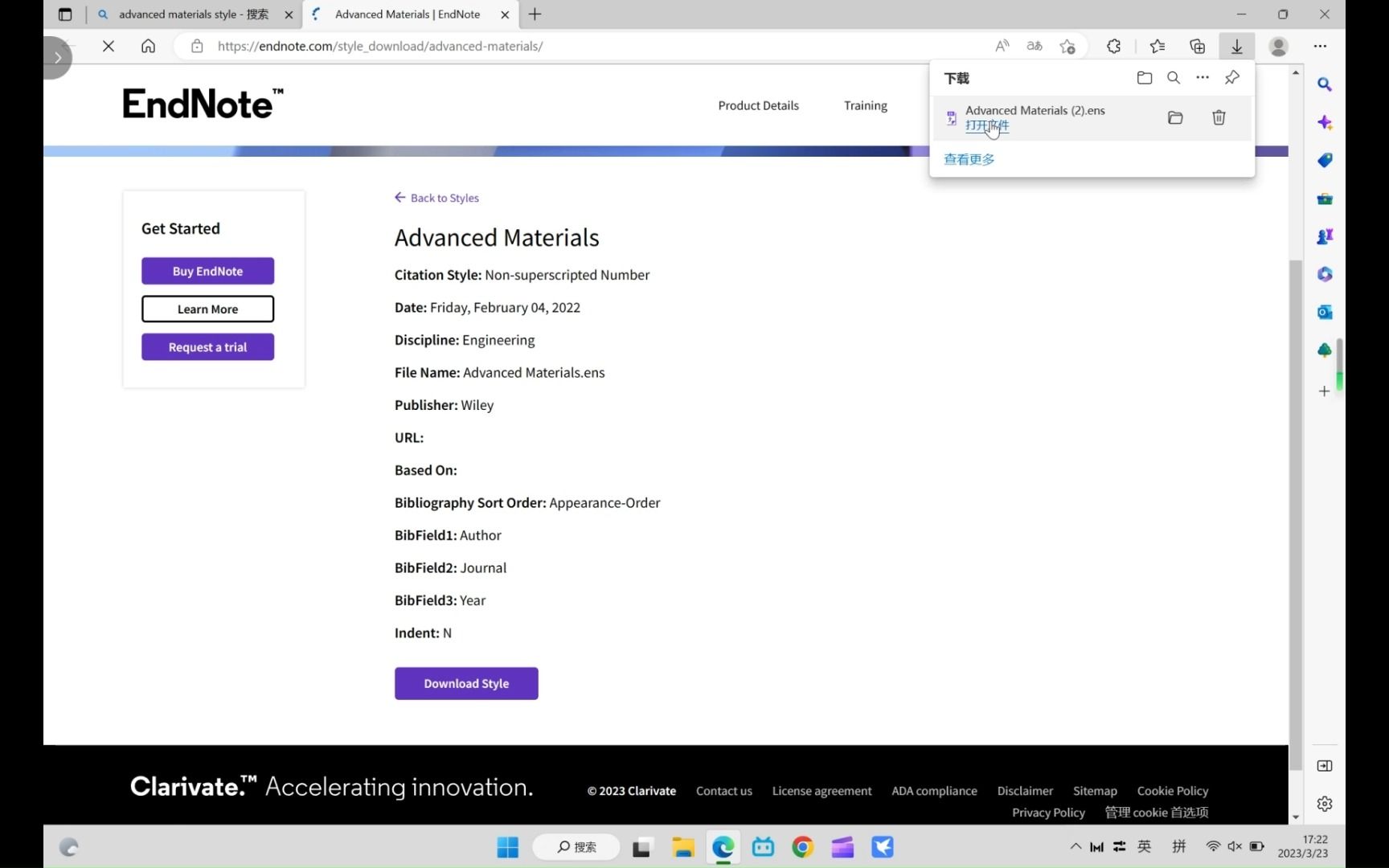
Task: Switch to advanced materials style search tab
Action: coord(194,14)
